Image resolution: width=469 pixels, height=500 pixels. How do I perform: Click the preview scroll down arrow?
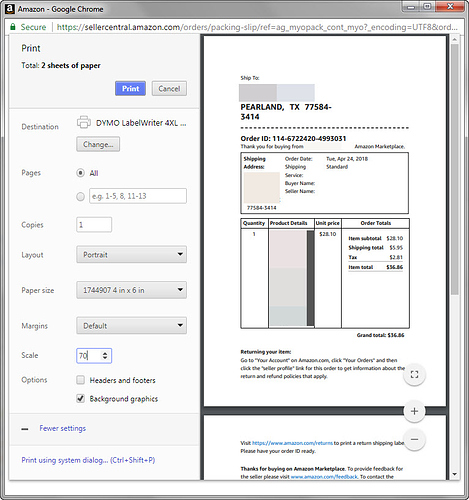click(455, 474)
